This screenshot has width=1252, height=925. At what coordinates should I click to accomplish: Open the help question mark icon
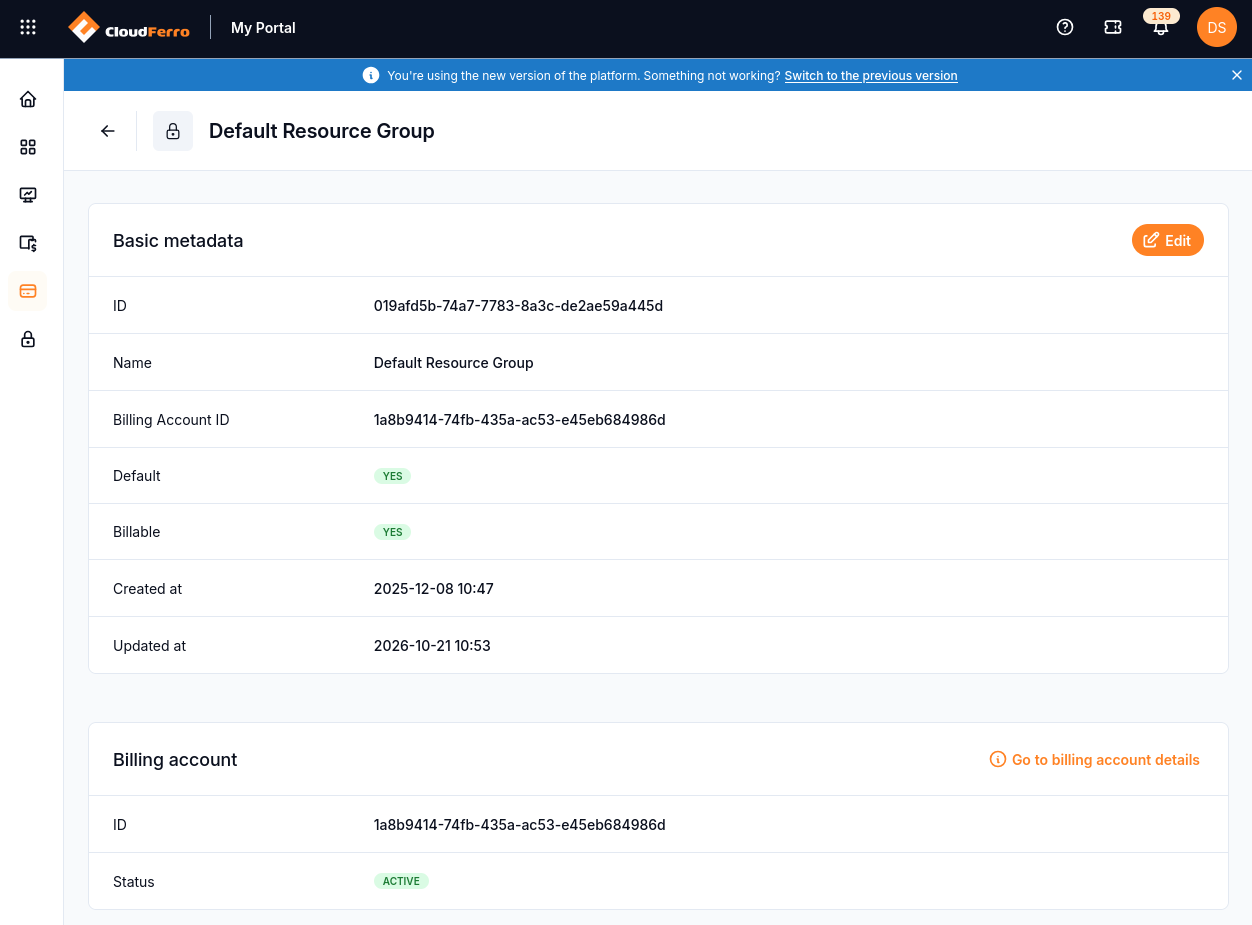tap(1065, 28)
